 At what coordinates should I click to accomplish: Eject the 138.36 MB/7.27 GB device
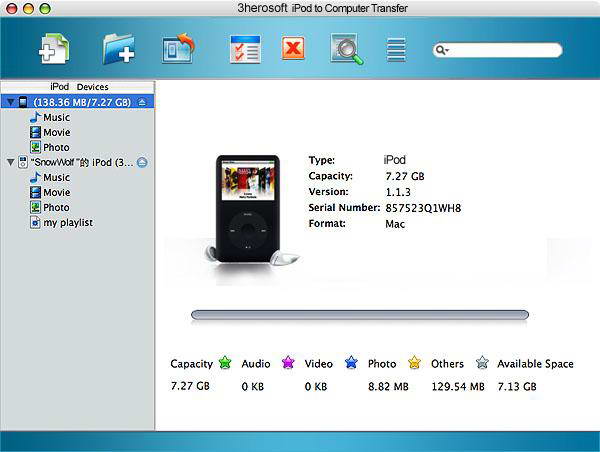click(142, 102)
